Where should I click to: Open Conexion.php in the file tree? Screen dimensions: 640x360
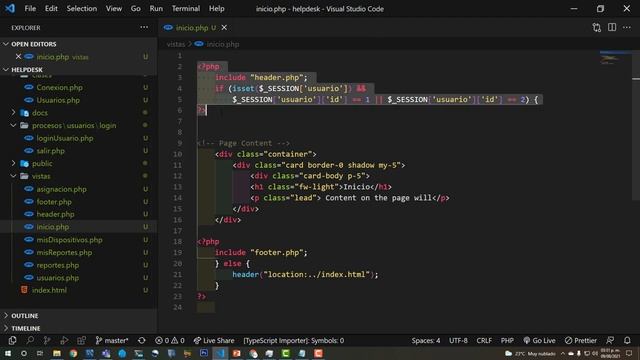[59, 87]
